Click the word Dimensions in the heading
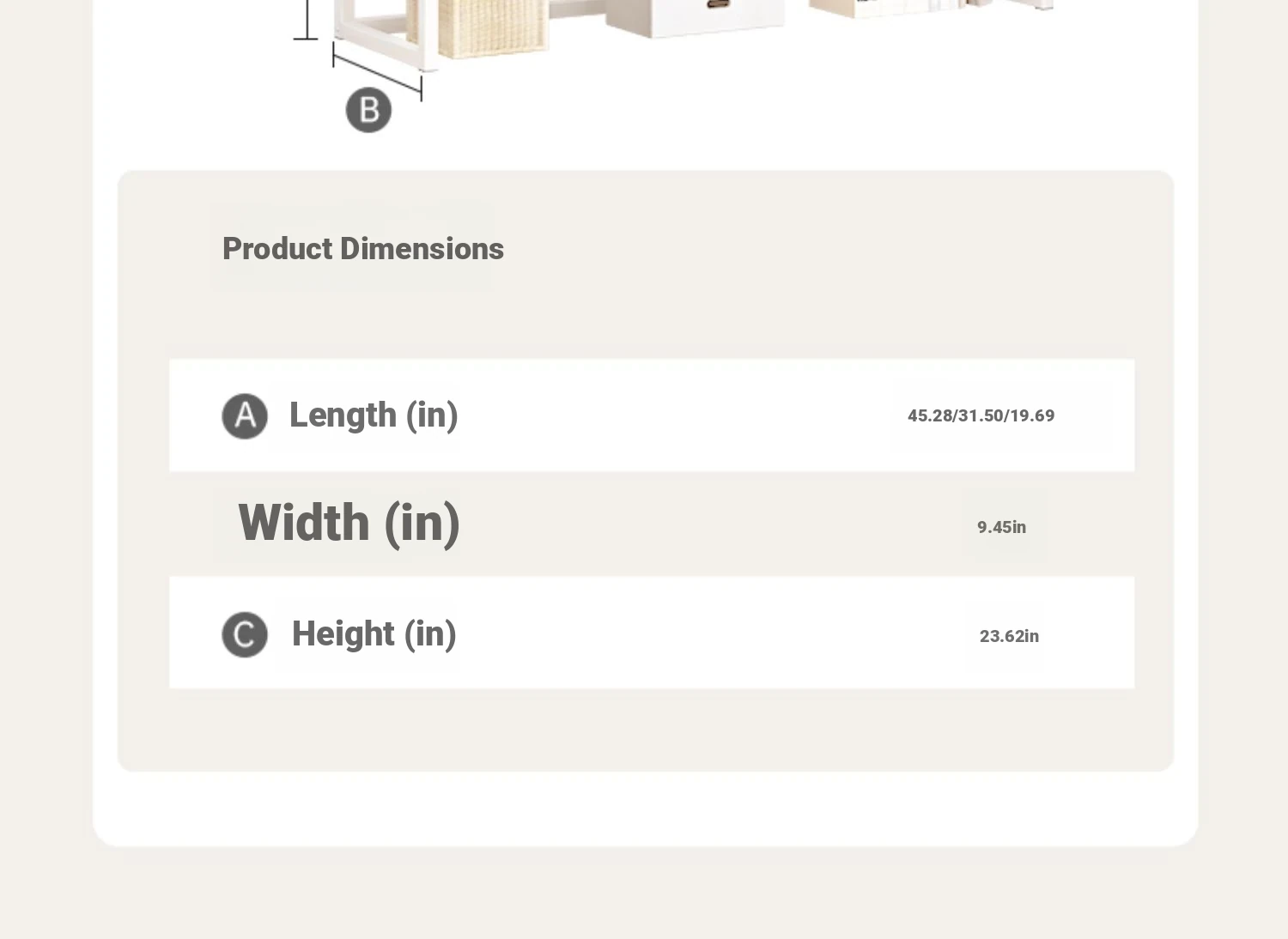Viewport: 1288px width, 939px height. pos(422,249)
